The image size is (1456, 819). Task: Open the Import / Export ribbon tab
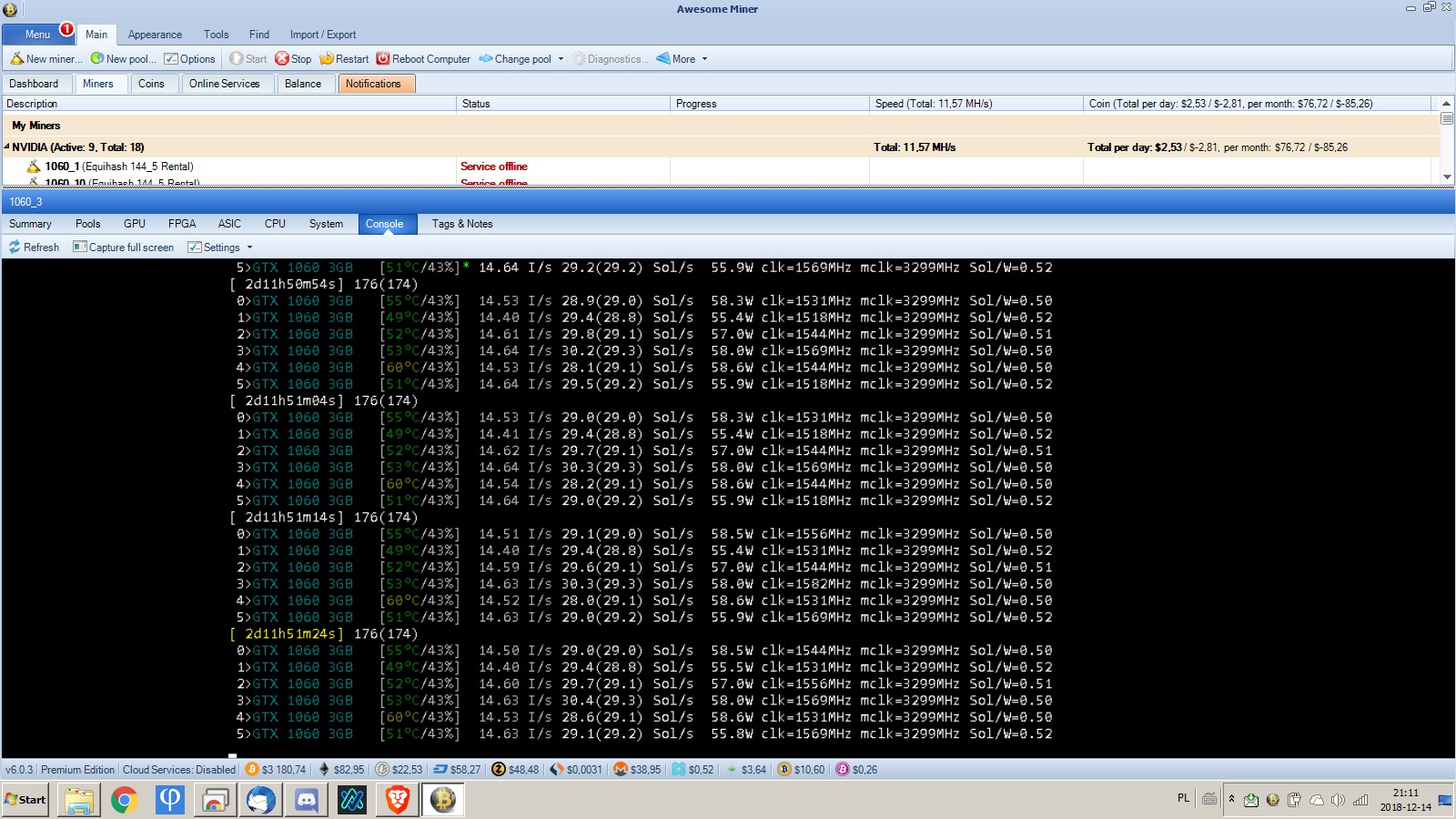(323, 35)
